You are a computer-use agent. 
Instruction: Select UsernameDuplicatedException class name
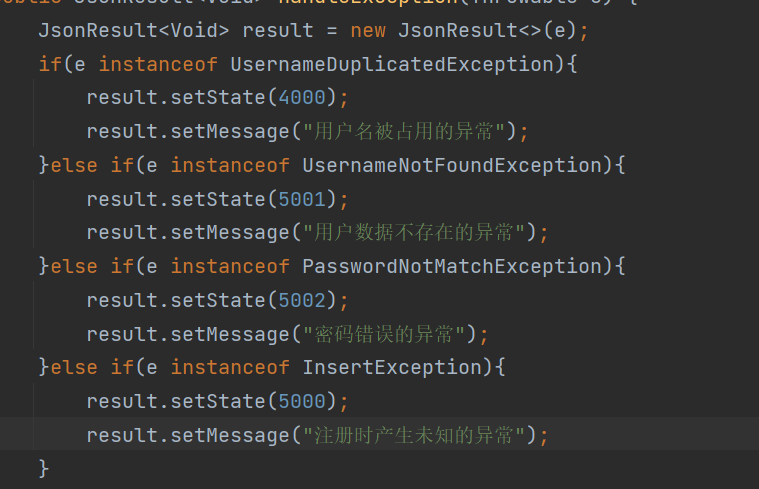click(392, 64)
